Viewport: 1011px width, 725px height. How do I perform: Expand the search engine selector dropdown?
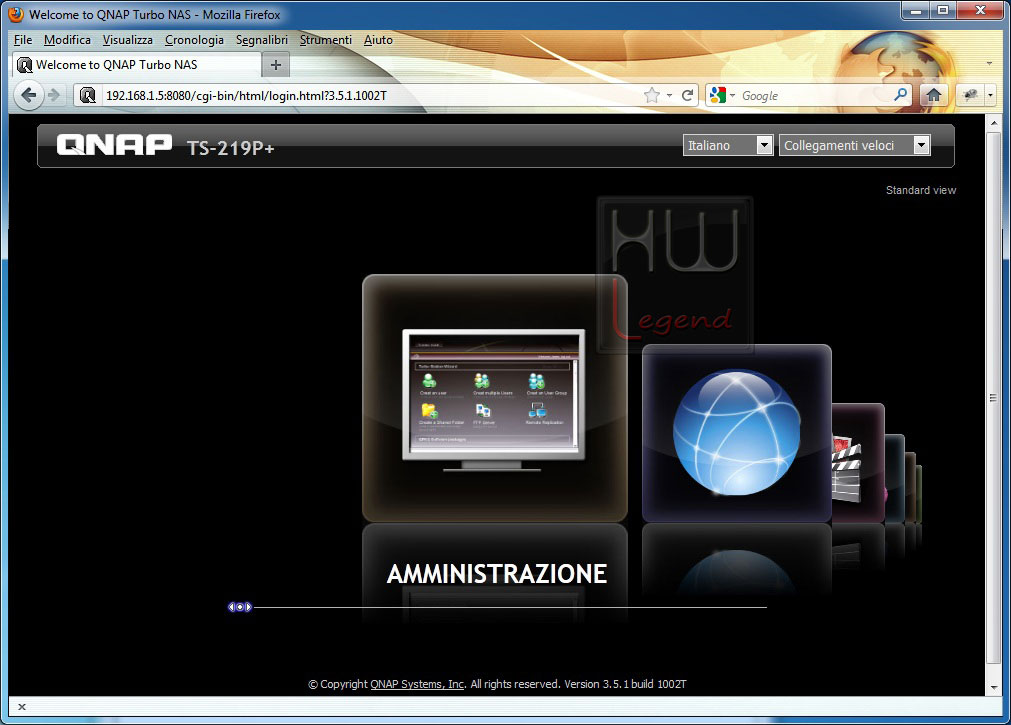point(732,95)
